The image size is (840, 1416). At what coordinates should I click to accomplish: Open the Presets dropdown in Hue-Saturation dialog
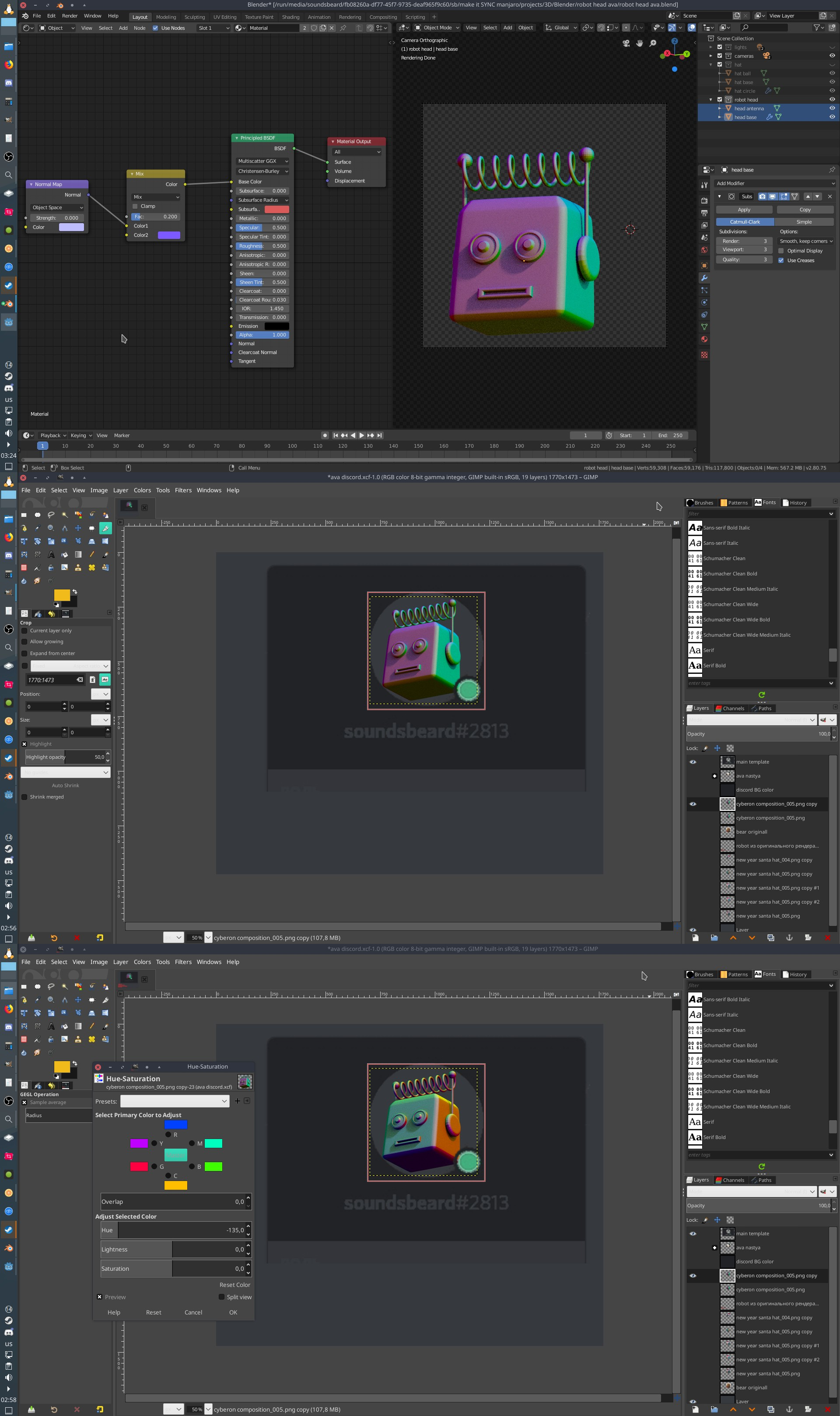click(x=174, y=1101)
